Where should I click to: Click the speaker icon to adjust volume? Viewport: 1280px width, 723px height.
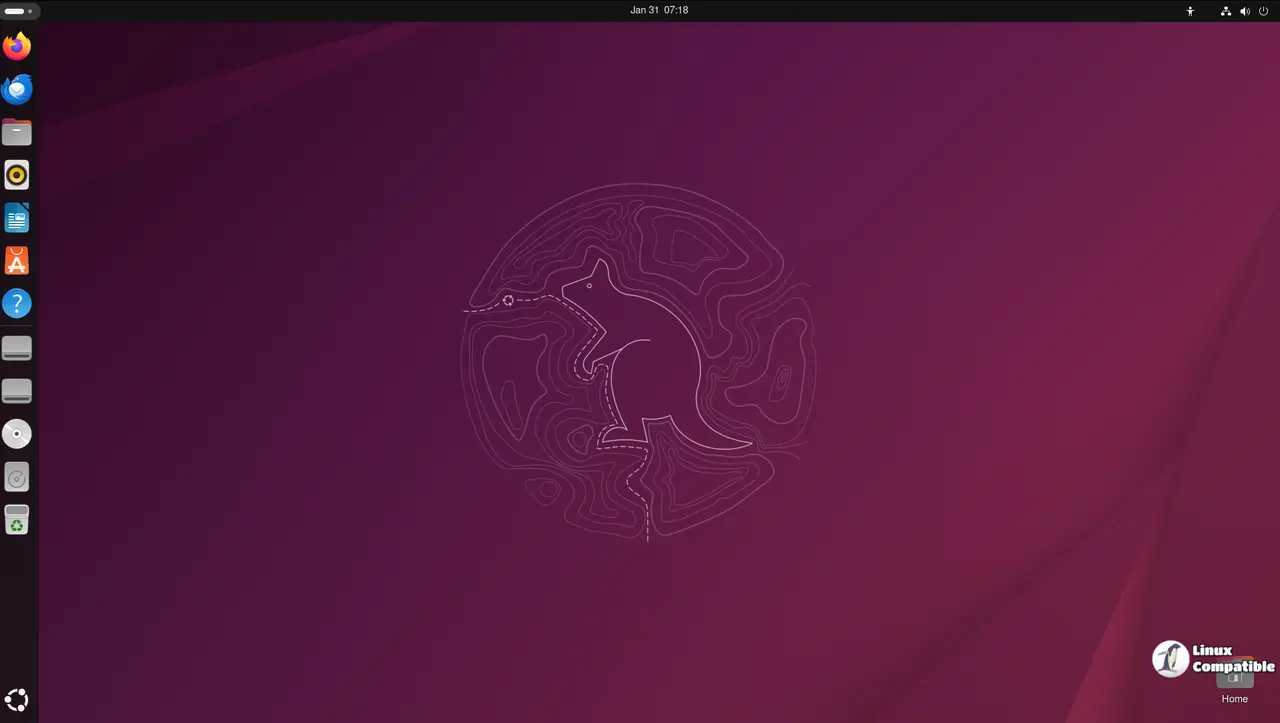[x=1245, y=11]
